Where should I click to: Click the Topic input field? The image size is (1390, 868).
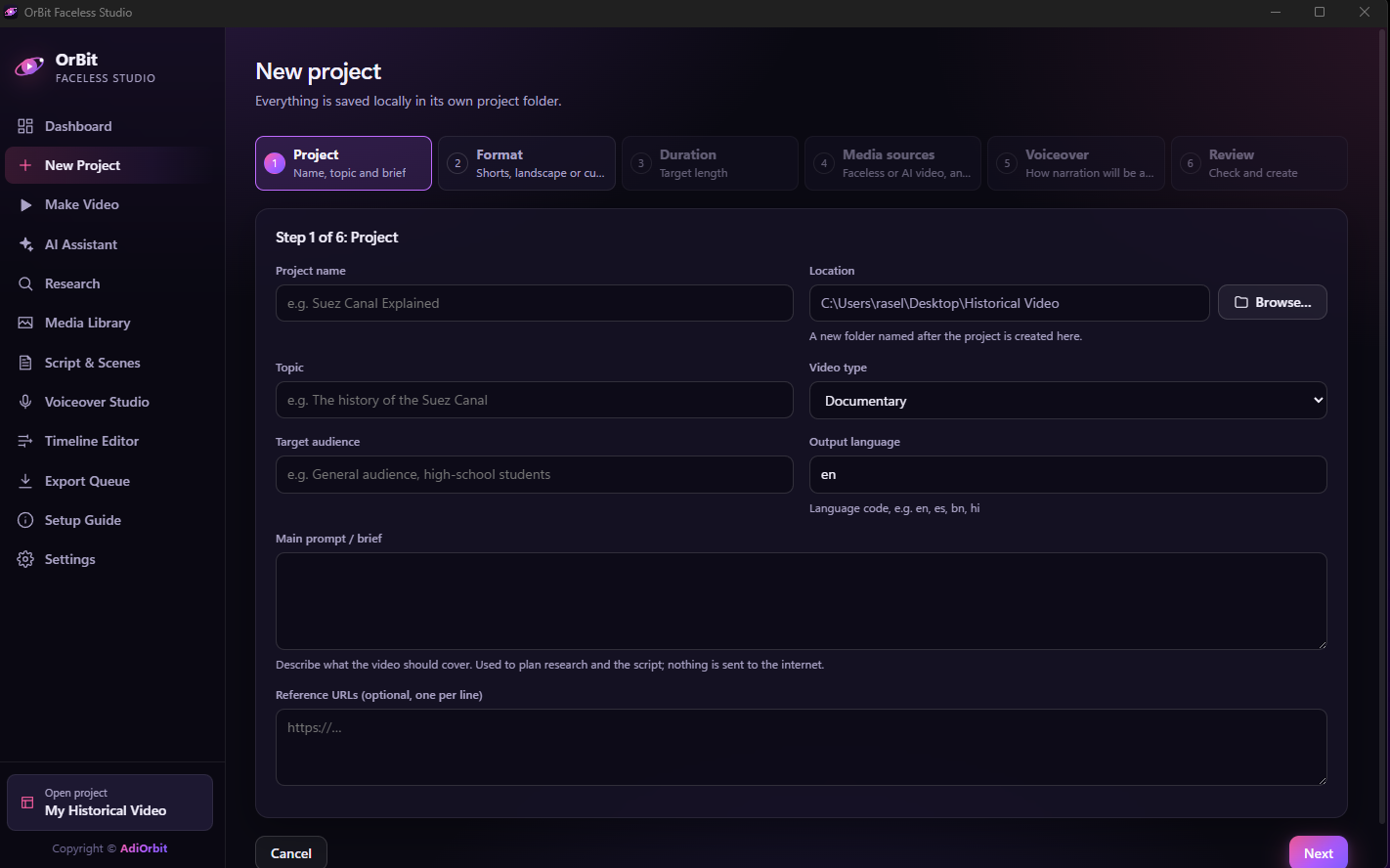[534, 400]
